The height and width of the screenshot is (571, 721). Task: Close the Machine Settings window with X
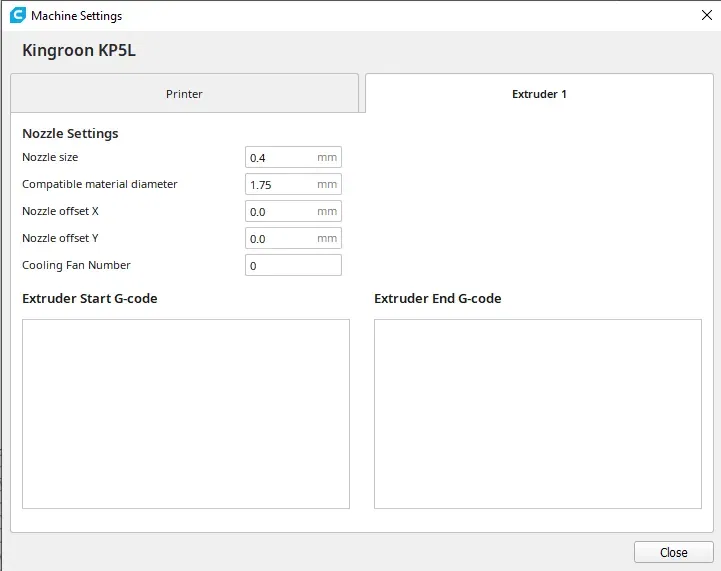click(x=707, y=15)
